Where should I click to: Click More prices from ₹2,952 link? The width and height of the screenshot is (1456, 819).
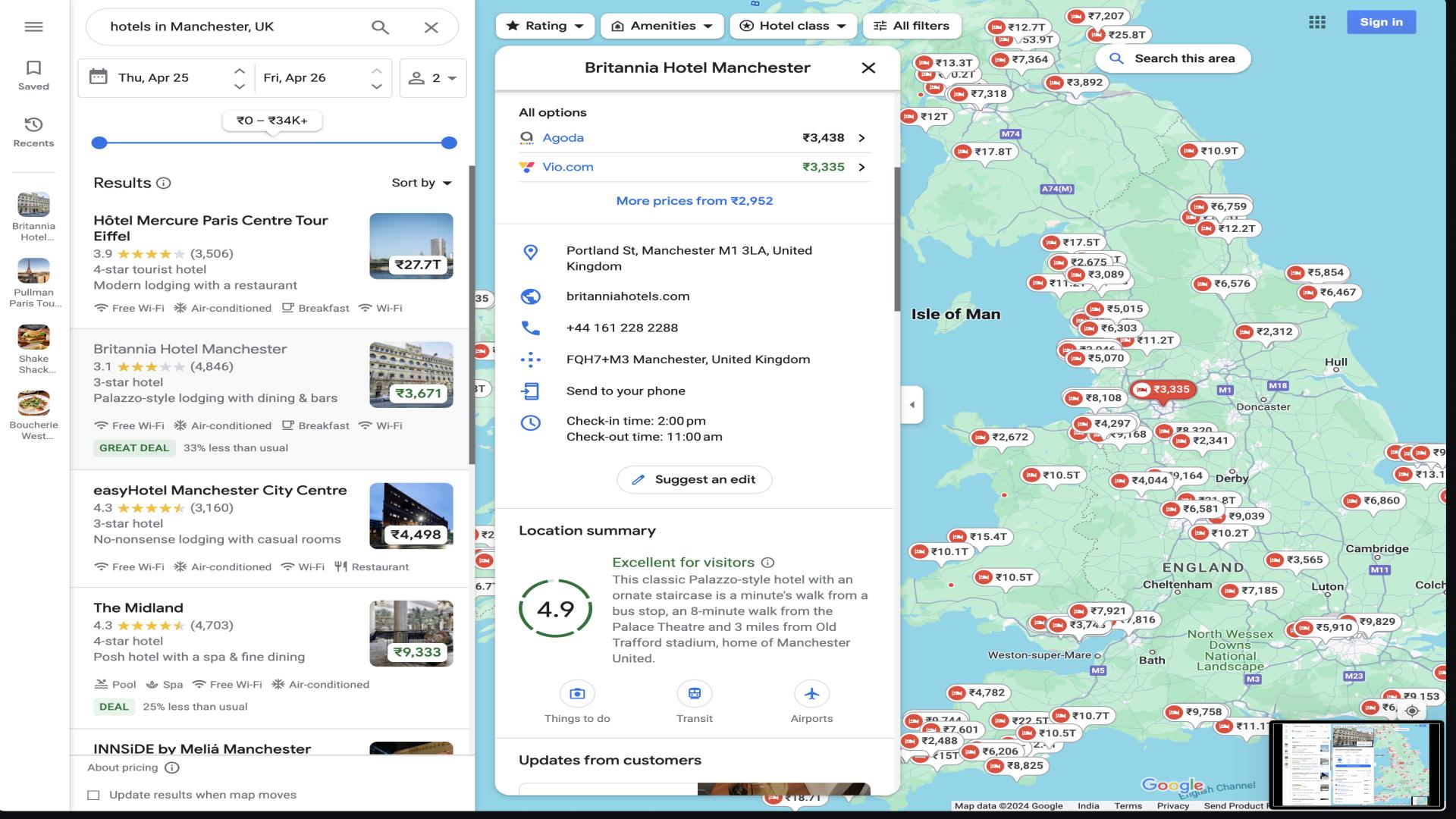(695, 201)
